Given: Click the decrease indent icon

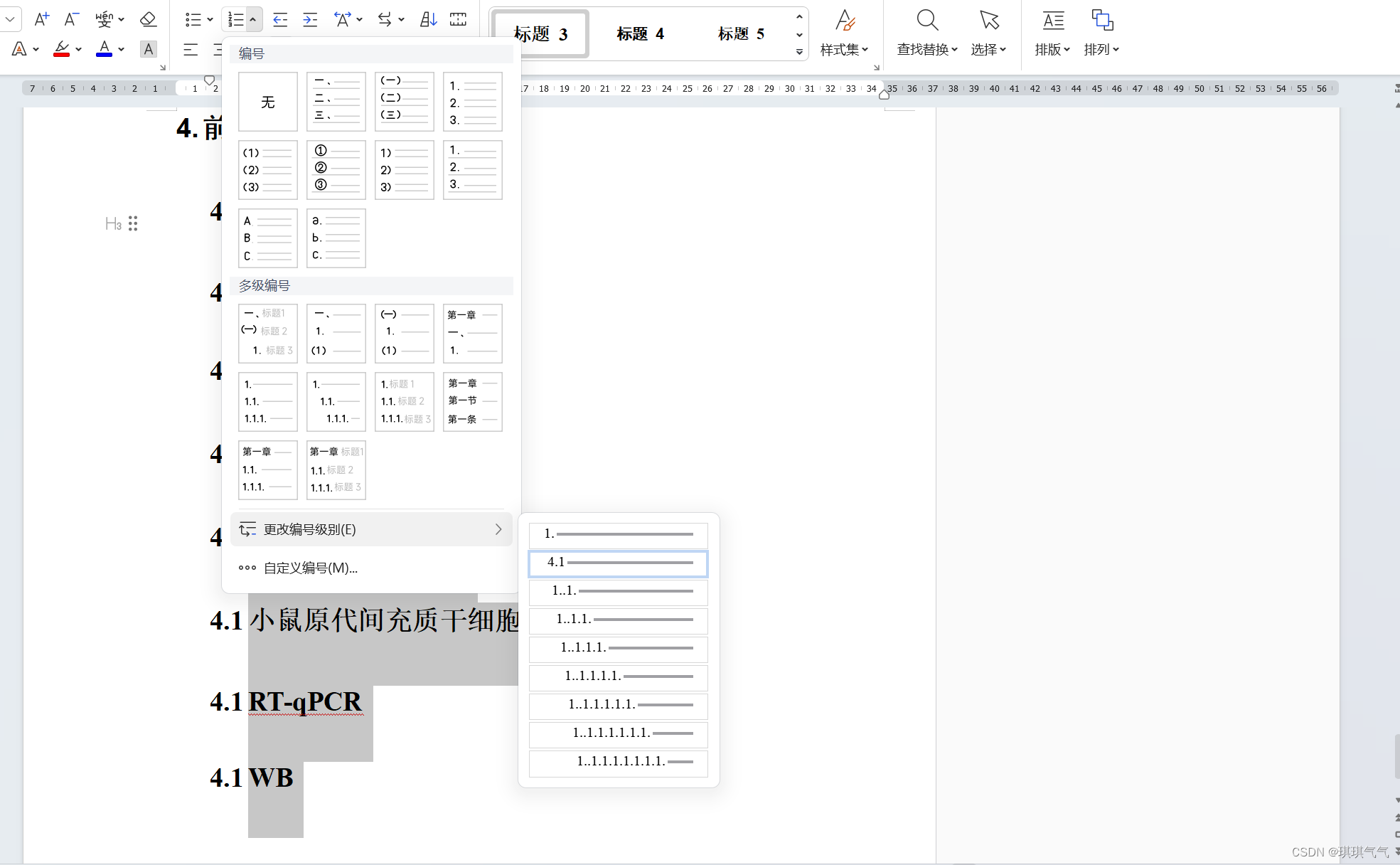Looking at the screenshot, I should pos(280,19).
